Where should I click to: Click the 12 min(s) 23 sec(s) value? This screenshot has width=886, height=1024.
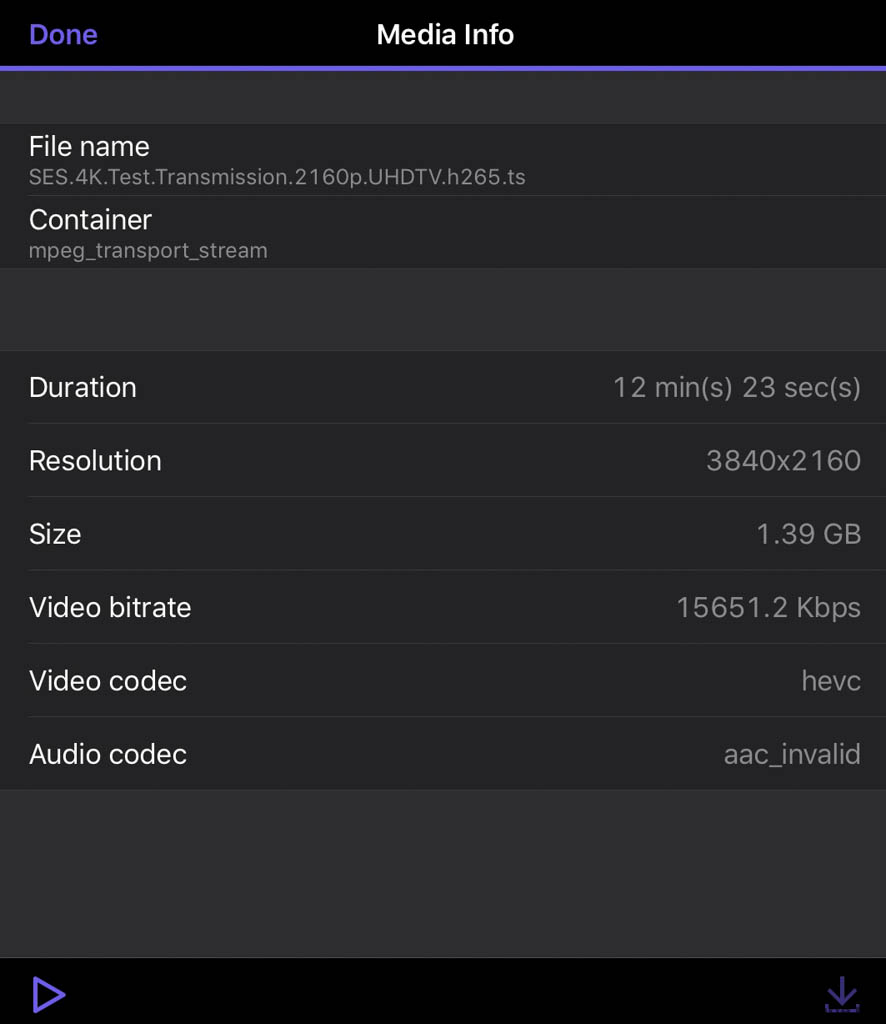736,387
